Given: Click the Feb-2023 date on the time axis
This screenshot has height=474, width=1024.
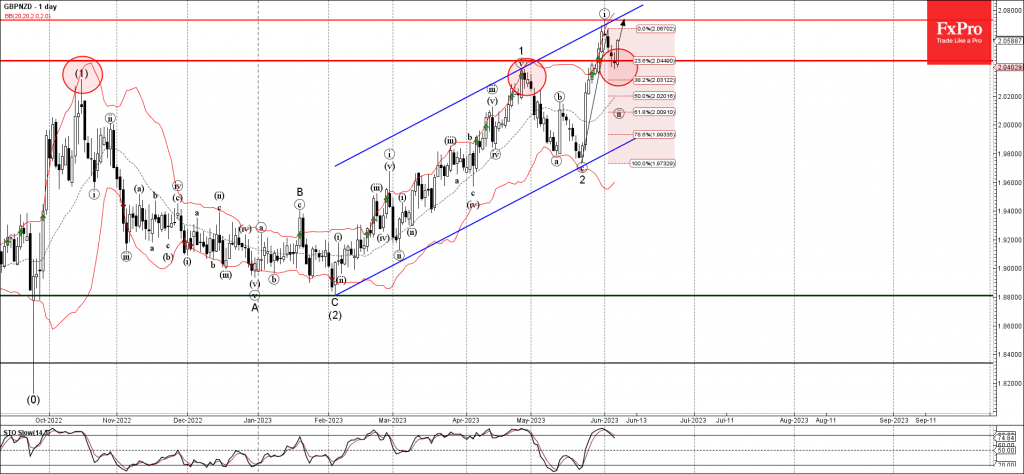Looking at the screenshot, I should 329,421.
